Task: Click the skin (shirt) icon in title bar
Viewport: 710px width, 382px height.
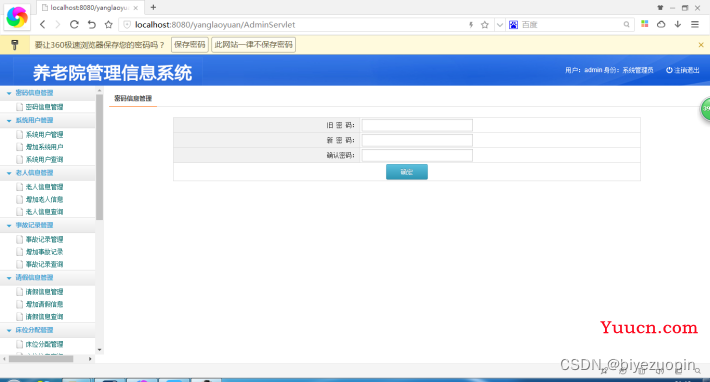Action: pos(660,8)
